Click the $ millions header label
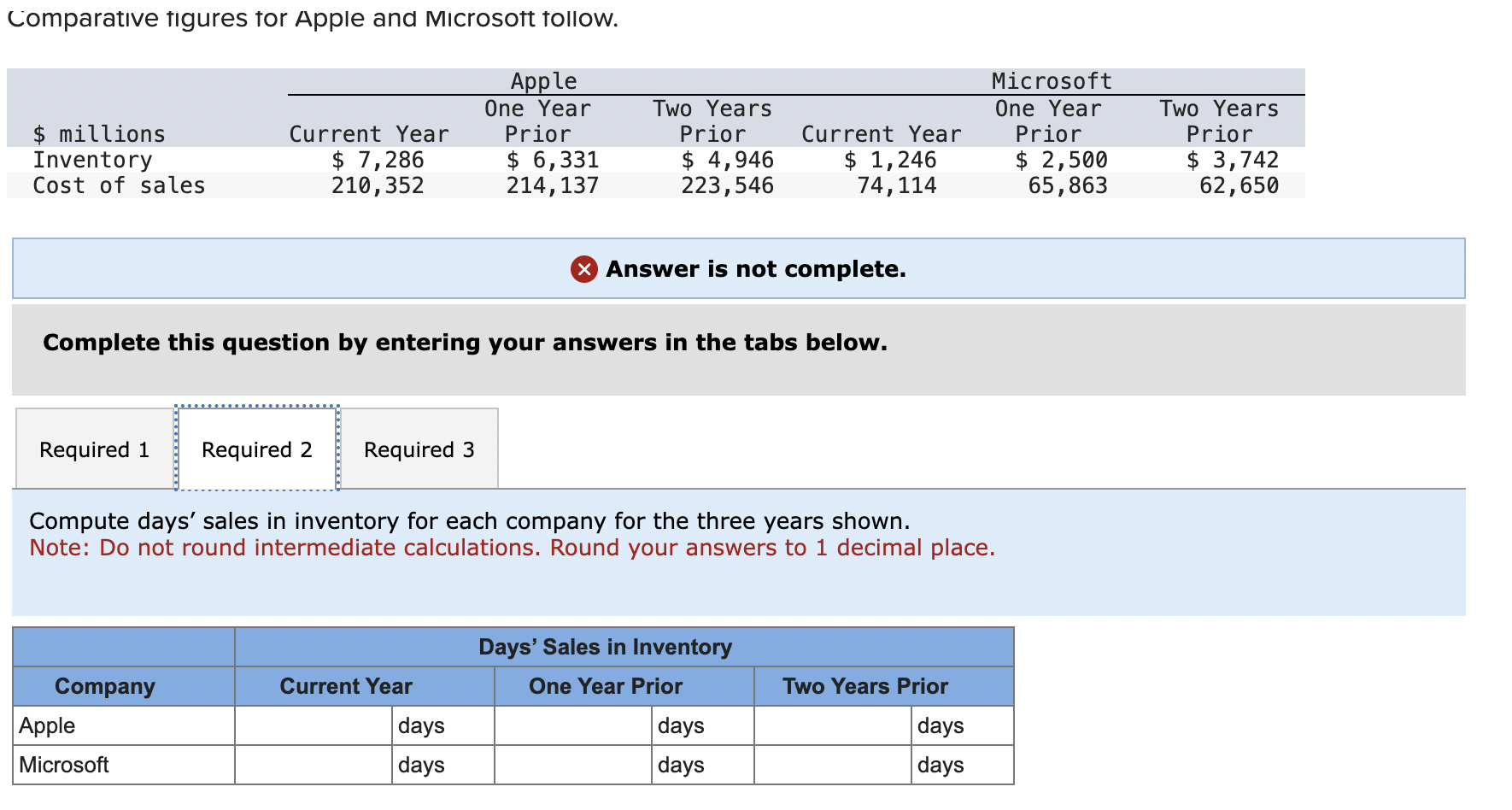This screenshot has width=1512, height=810. click(x=99, y=134)
